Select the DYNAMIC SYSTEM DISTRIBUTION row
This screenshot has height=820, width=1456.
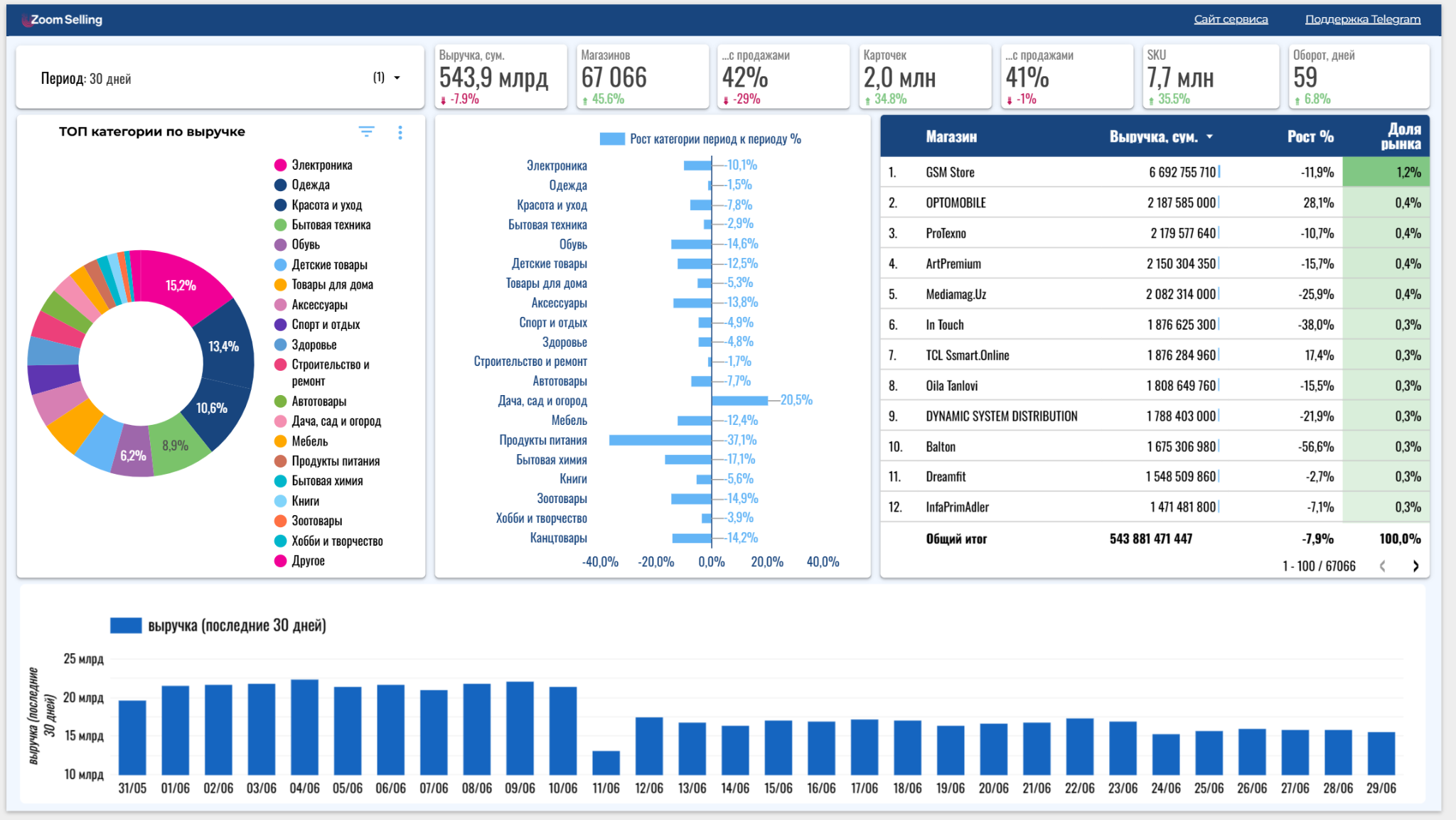[x=1155, y=416]
